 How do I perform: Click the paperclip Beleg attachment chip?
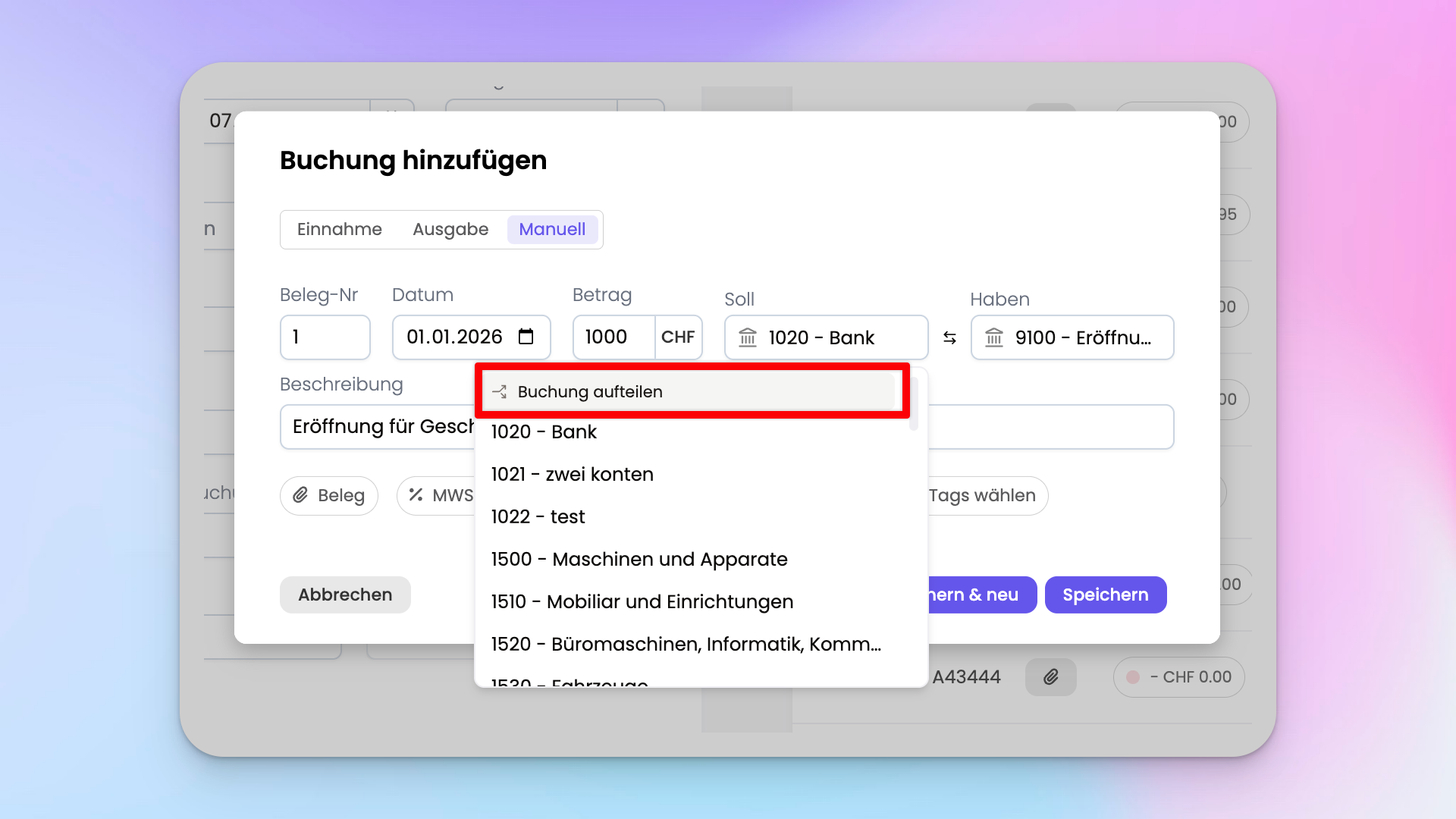tap(329, 495)
